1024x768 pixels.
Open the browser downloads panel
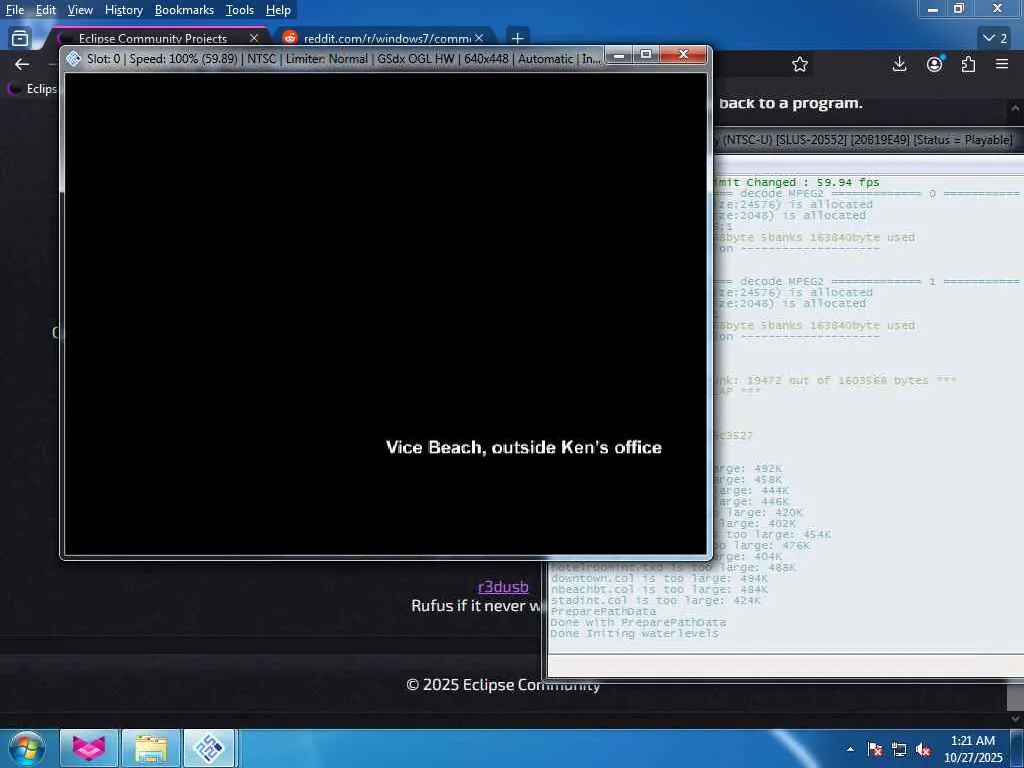pyautogui.click(x=899, y=64)
